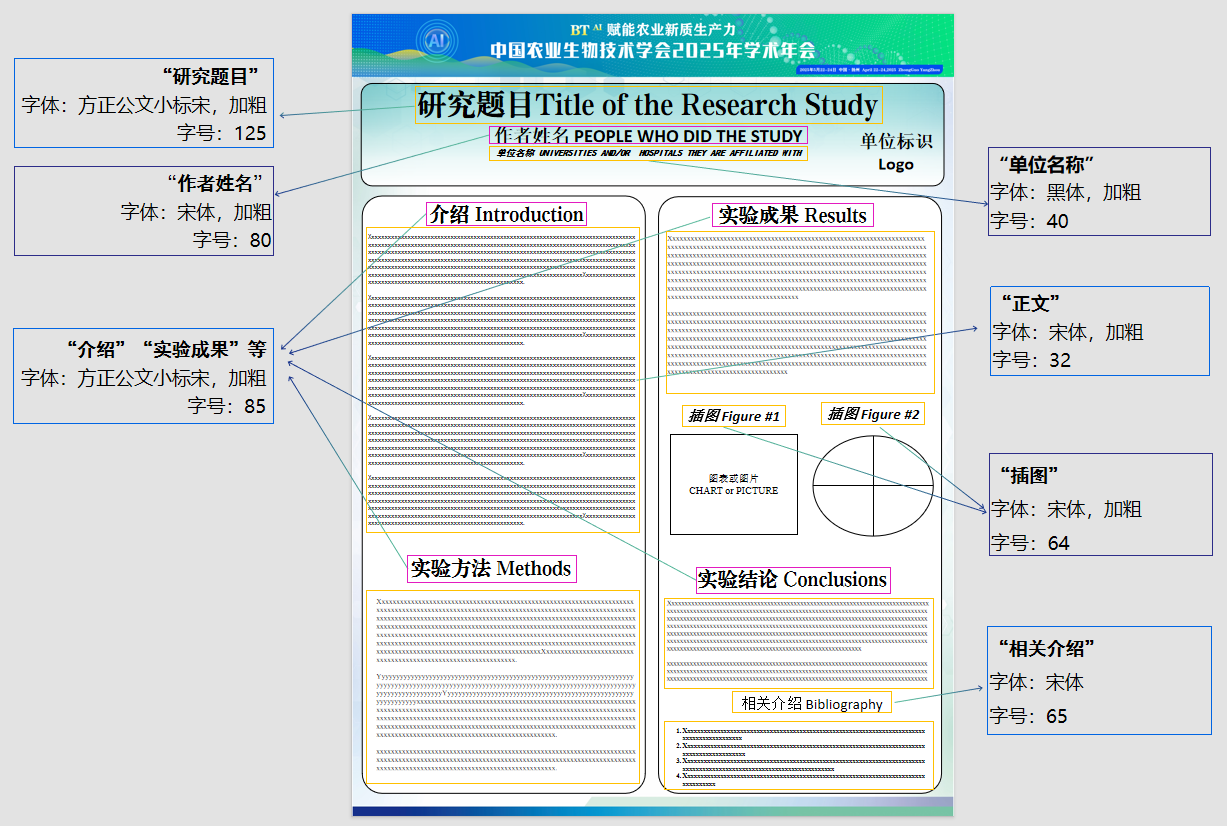Select the 插图 Figure #2 caption
This screenshot has width=1227, height=826.
point(873,414)
